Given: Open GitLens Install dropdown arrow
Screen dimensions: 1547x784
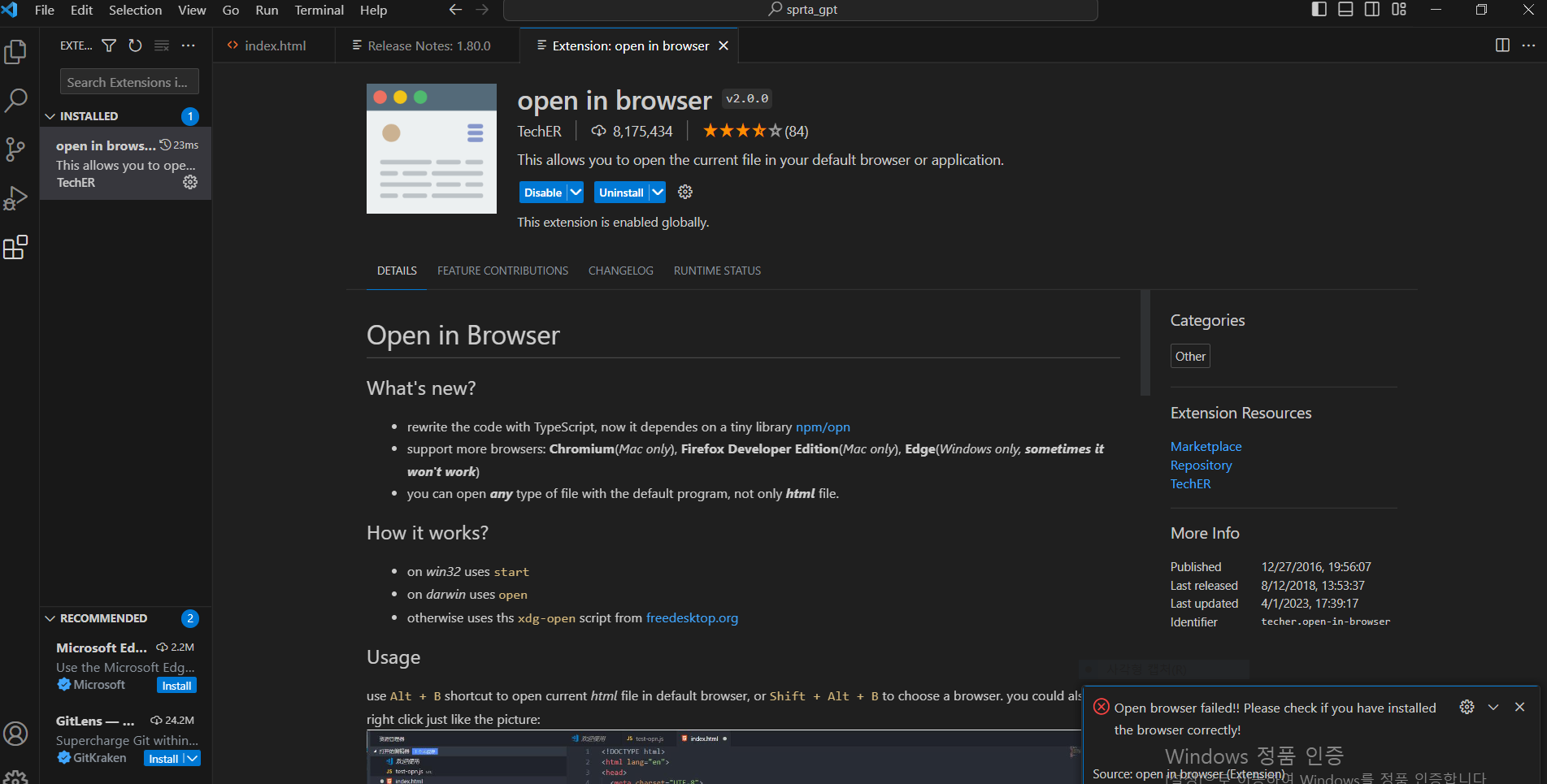Looking at the screenshot, I should point(192,758).
